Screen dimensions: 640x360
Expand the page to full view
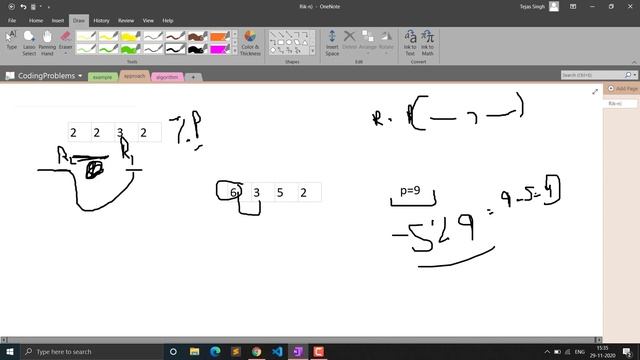[595, 92]
